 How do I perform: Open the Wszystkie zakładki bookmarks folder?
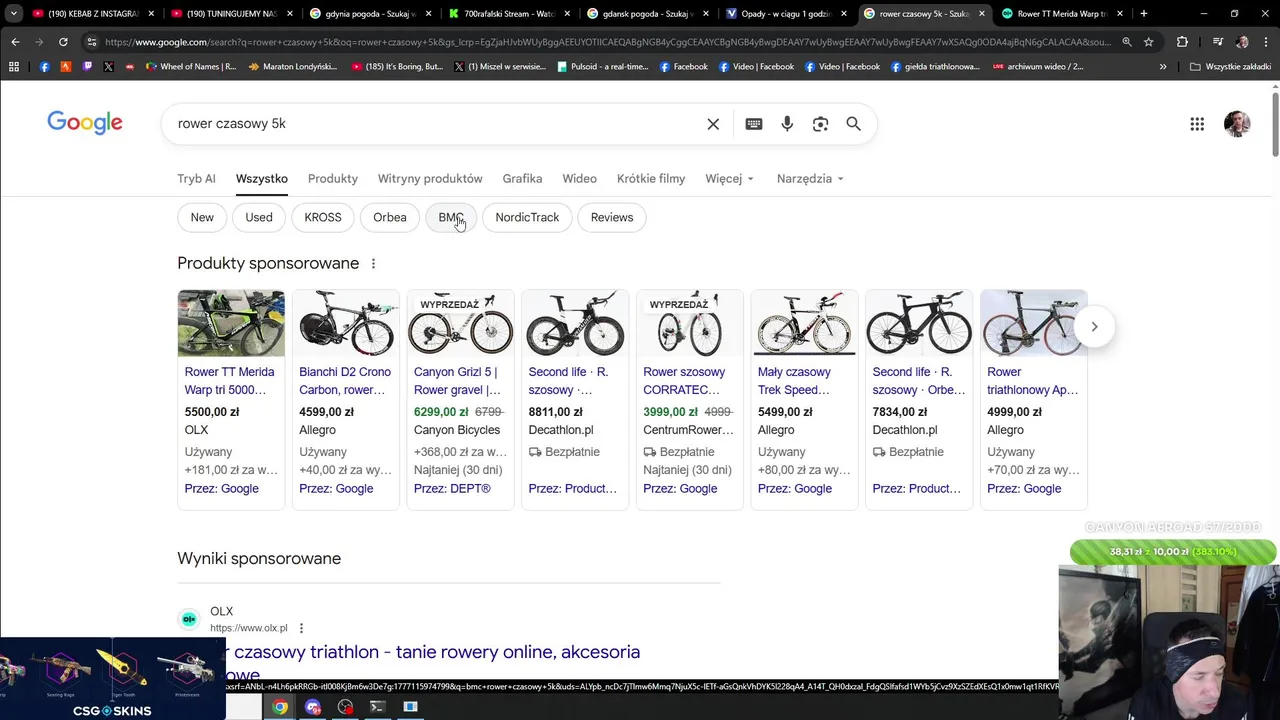(x=1230, y=67)
